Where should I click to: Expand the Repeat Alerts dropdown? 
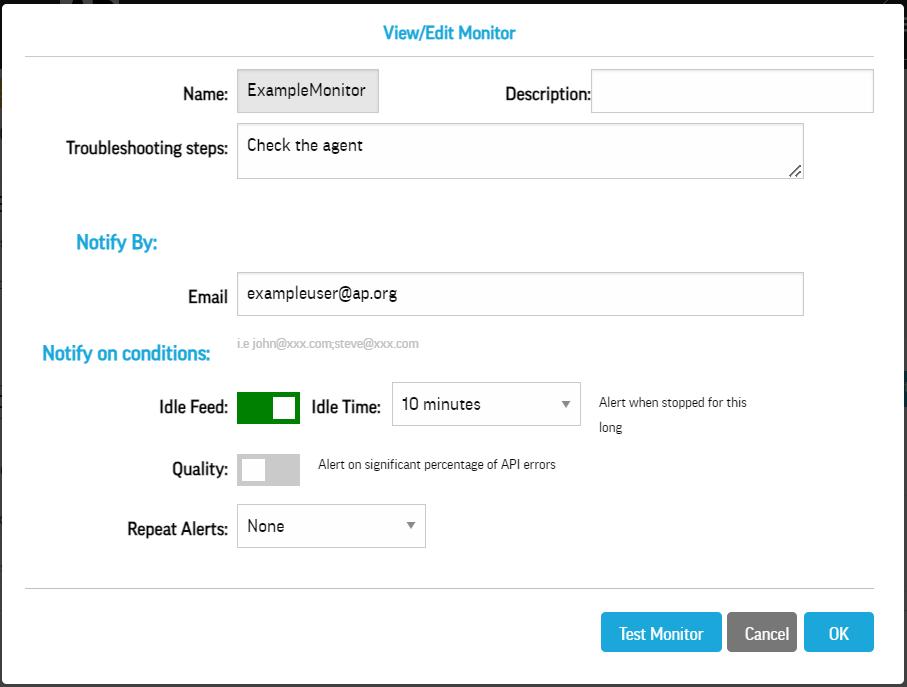[x=331, y=526]
